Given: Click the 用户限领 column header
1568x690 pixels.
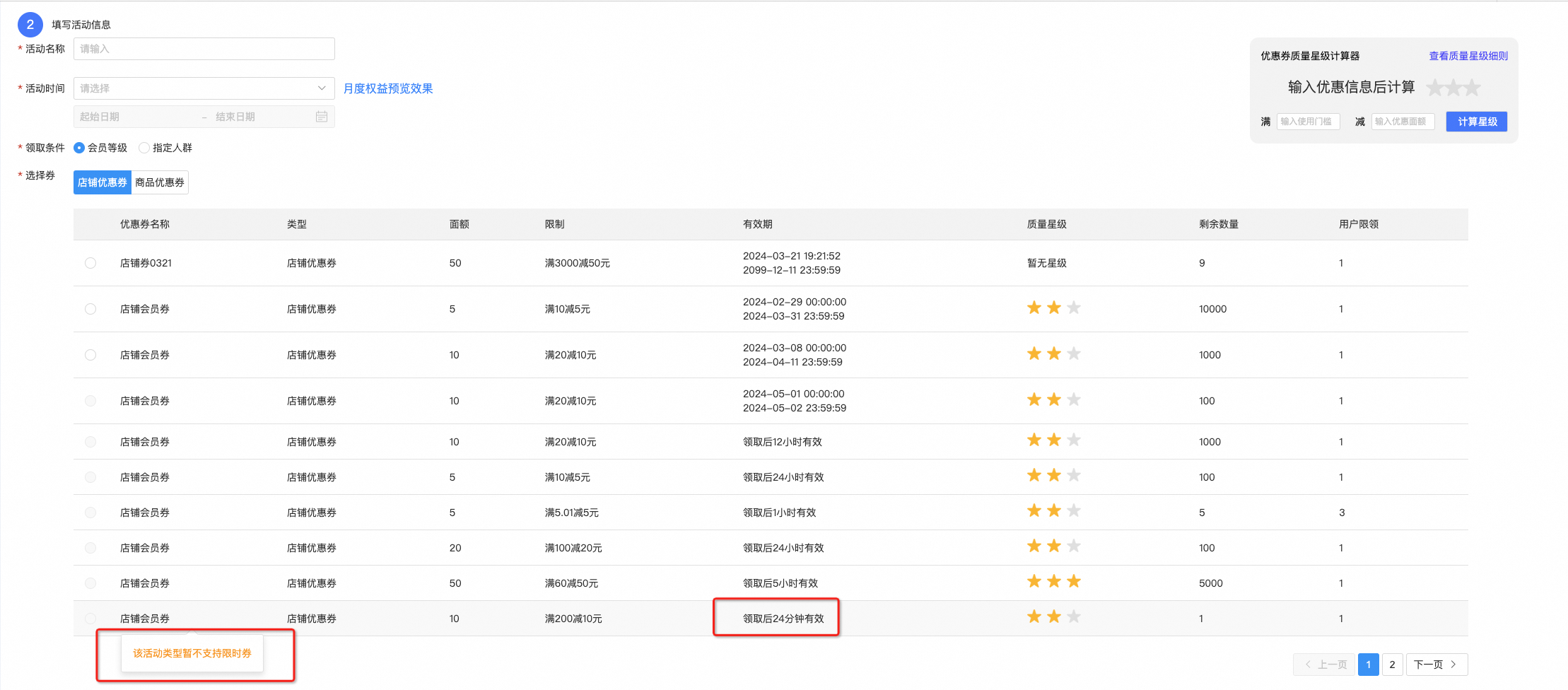Looking at the screenshot, I should 1359,224.
